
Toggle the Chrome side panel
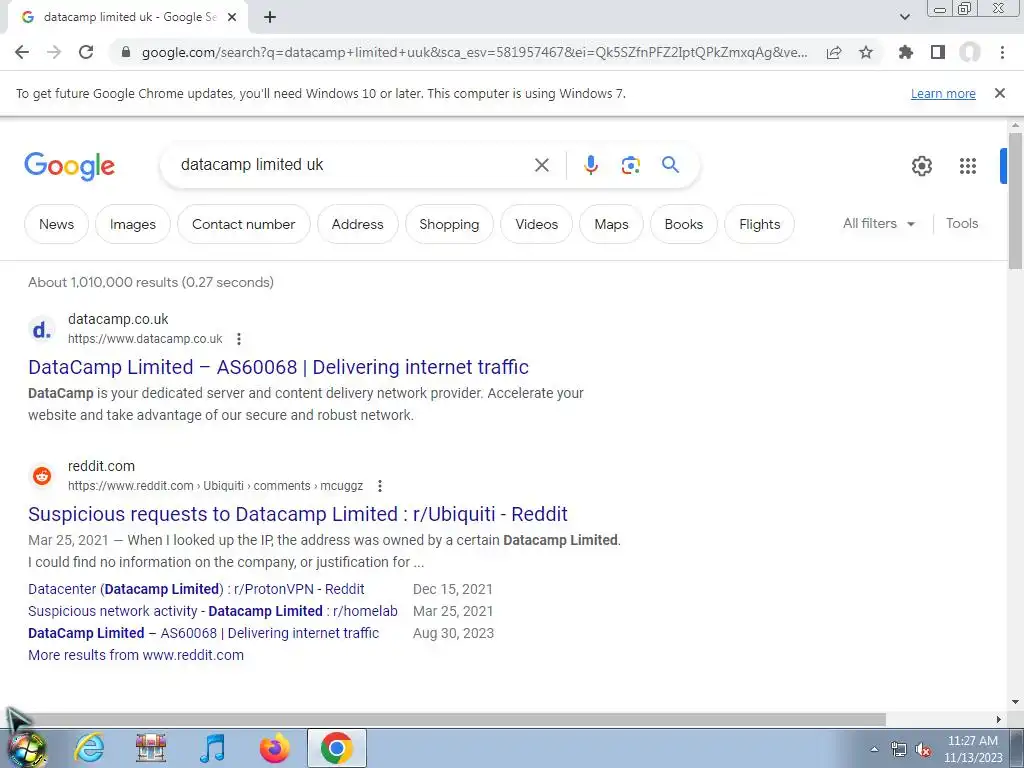pos(938,52)
